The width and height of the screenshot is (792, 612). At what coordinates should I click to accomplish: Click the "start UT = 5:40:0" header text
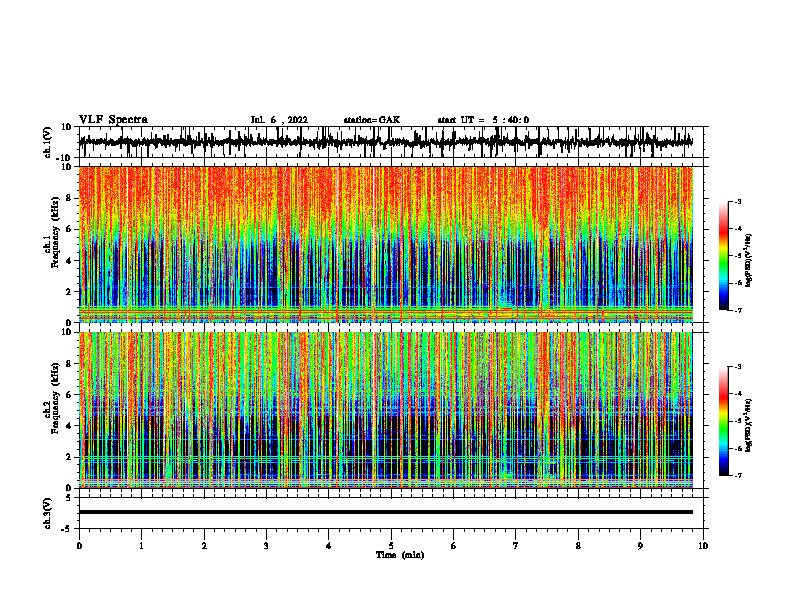coord(483,120)
